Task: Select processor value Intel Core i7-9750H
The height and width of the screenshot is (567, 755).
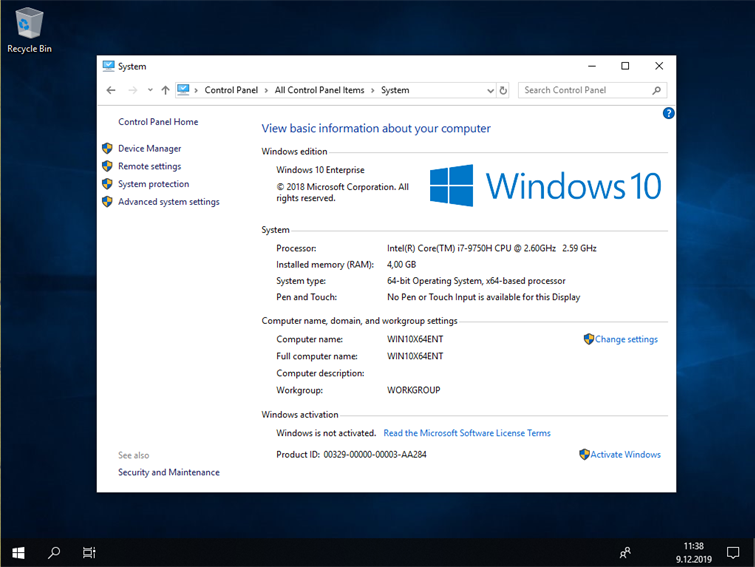Action: click(492, 248)
